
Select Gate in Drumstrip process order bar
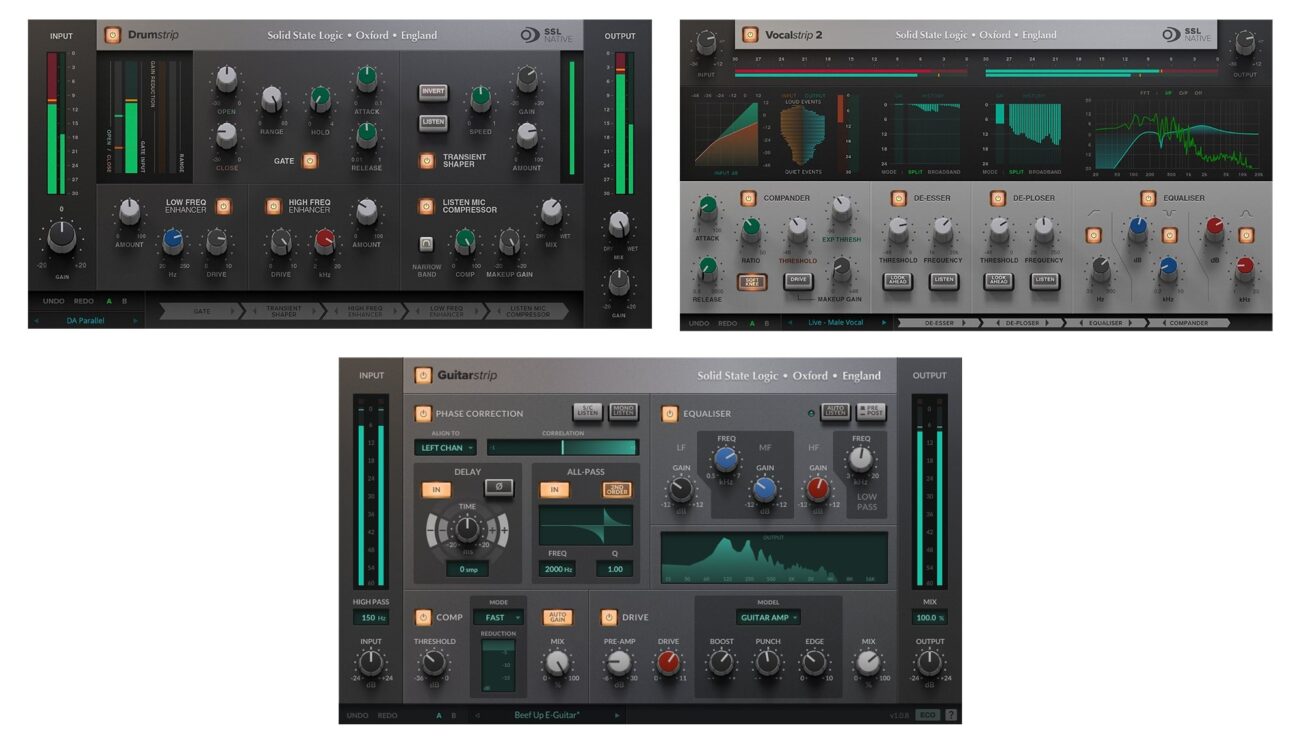click(201, 312)
